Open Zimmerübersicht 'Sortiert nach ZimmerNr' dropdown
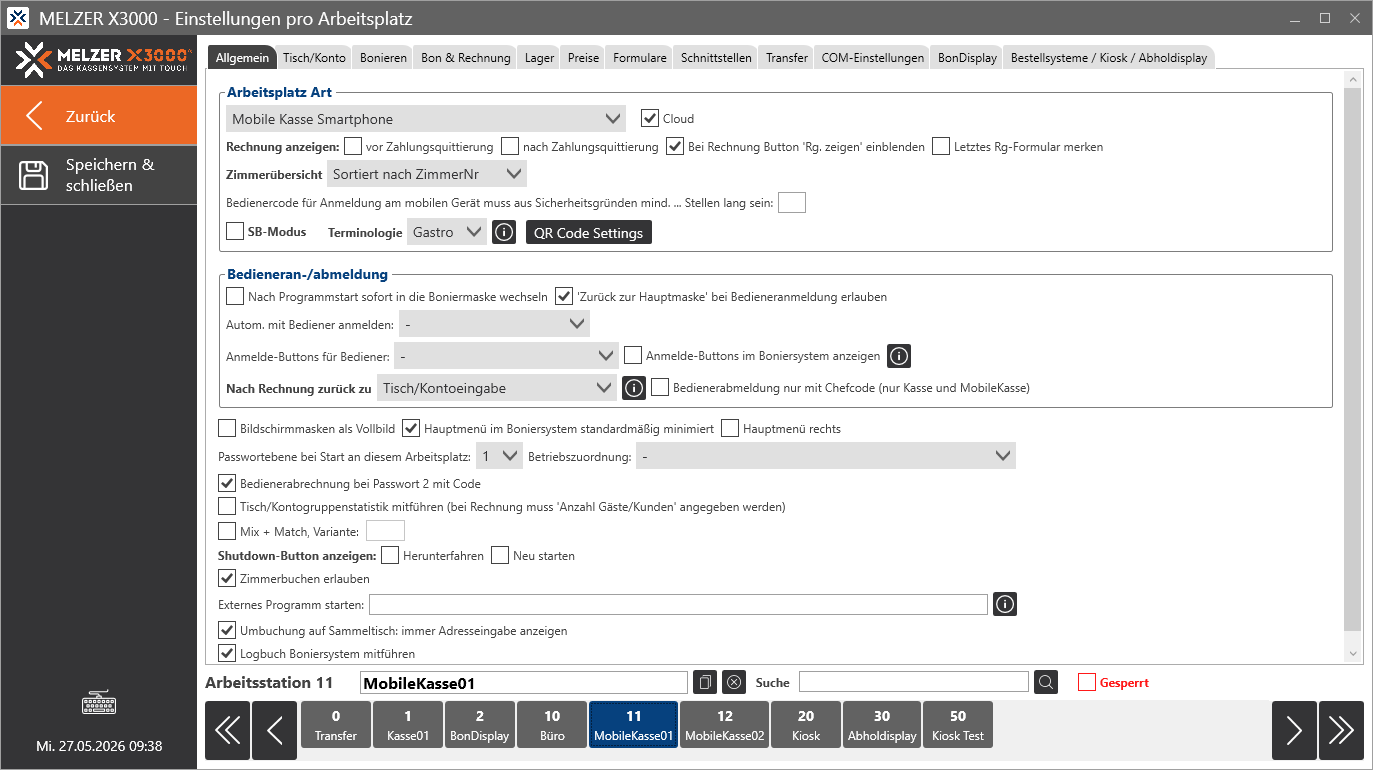Viewport: 1373px width, 770px height. (427, 174)
